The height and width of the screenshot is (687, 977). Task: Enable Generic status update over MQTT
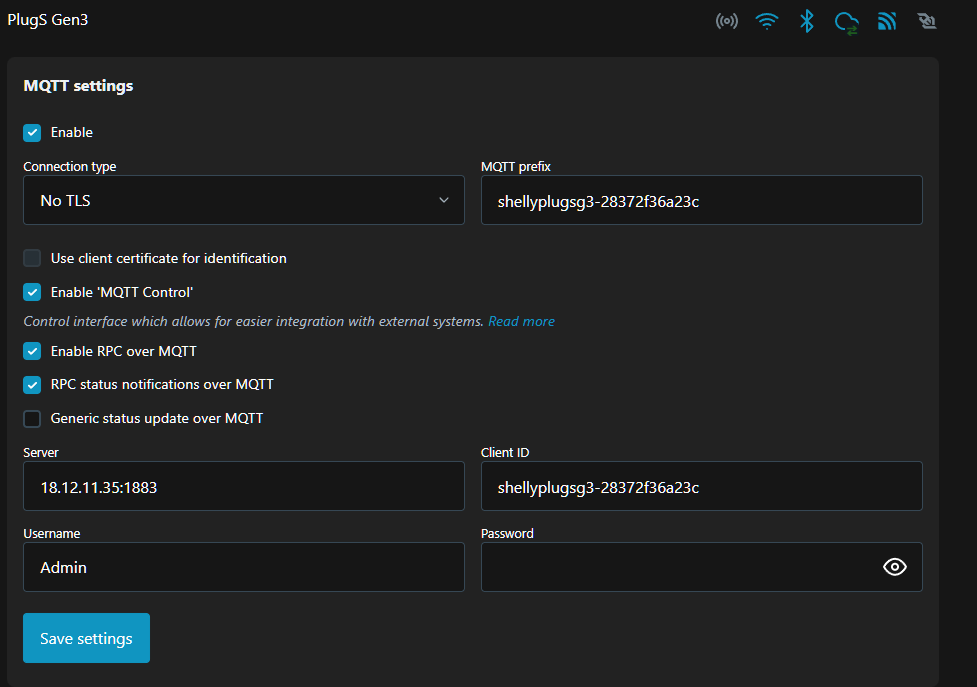point(32,419)
